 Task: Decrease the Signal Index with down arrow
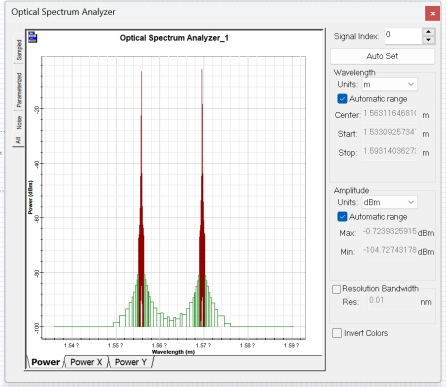428,40
